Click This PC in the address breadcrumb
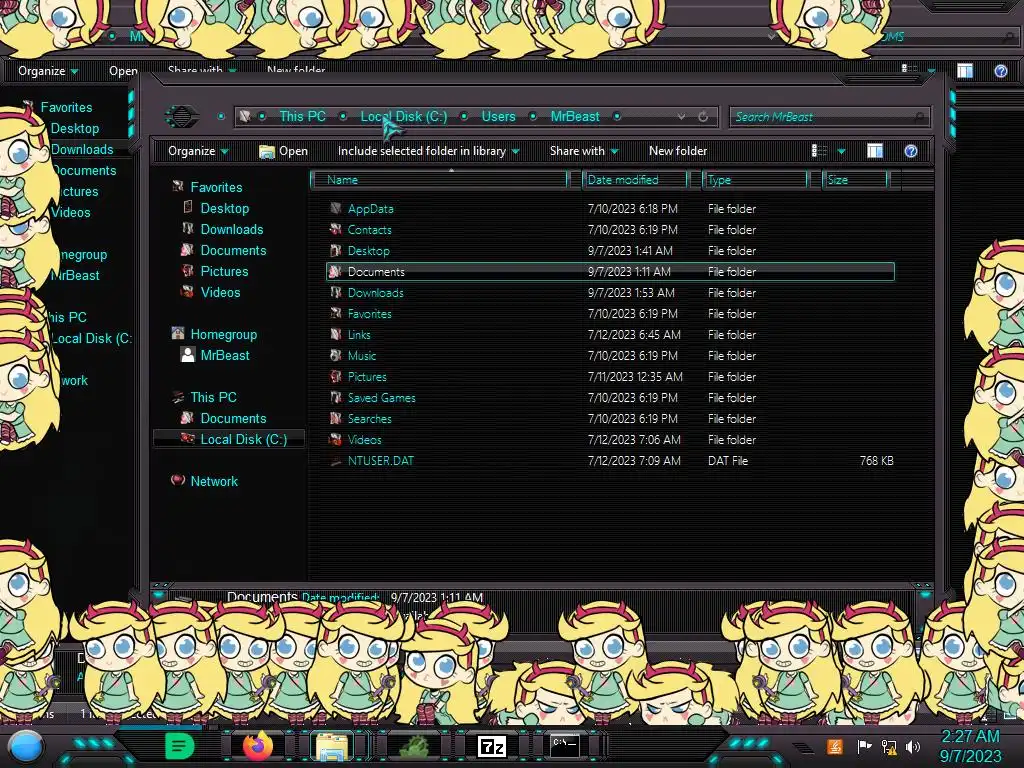1024x768 pixels. 302,116
